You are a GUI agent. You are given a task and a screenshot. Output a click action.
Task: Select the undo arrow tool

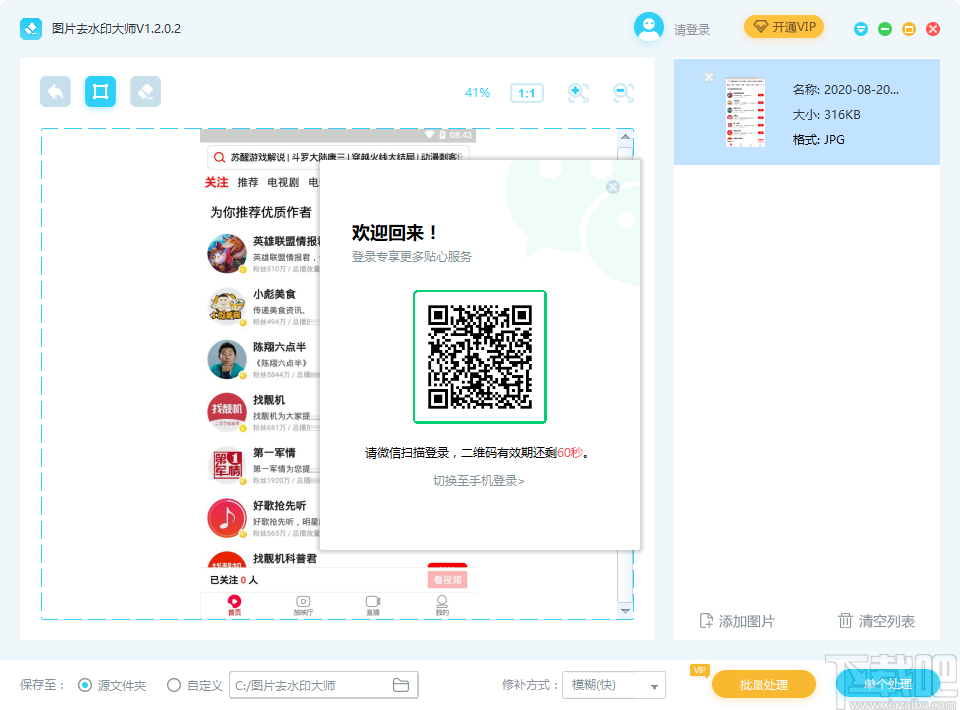click(x=55, y=90)
